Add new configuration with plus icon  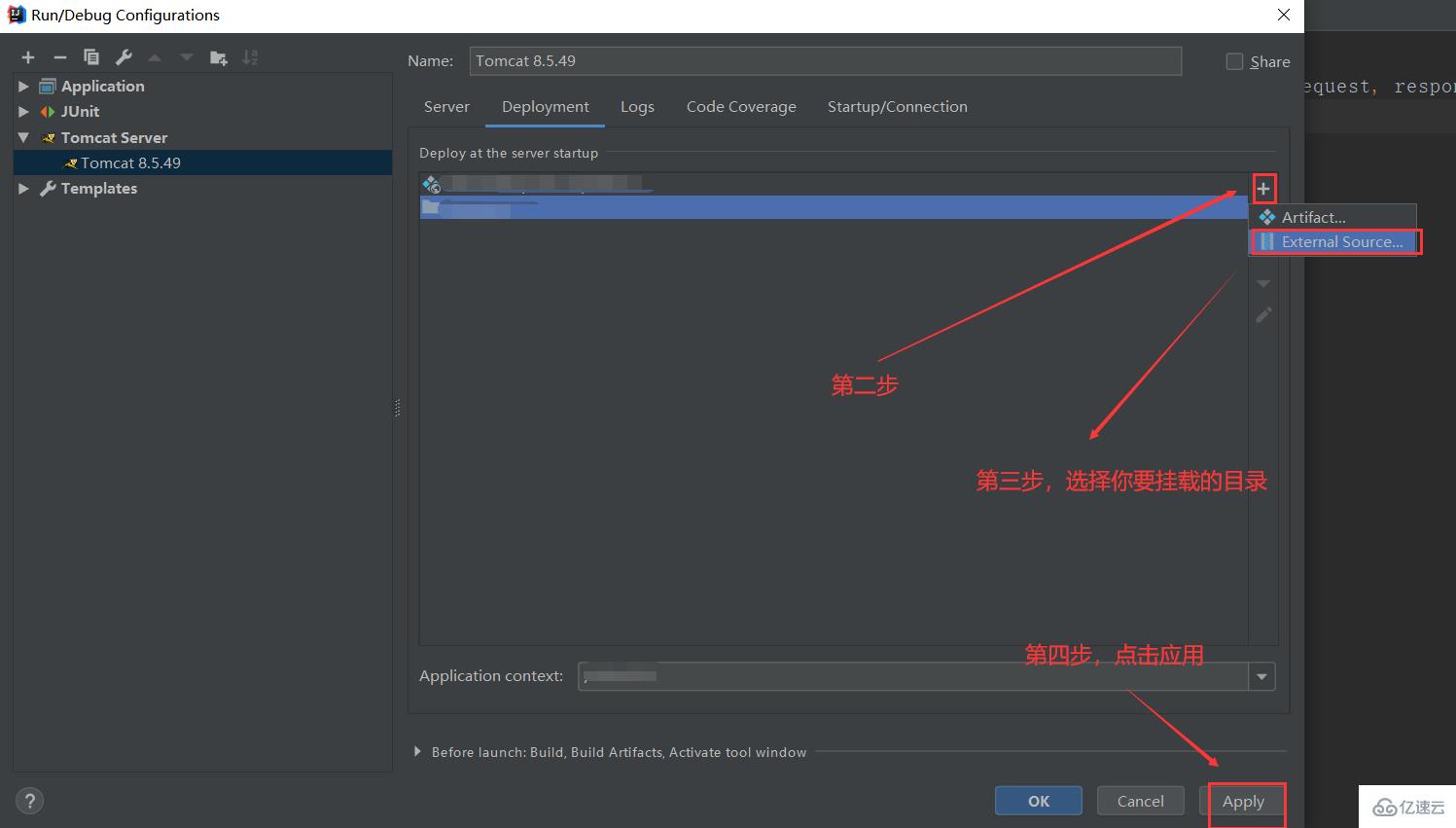[x=28, y=57]
